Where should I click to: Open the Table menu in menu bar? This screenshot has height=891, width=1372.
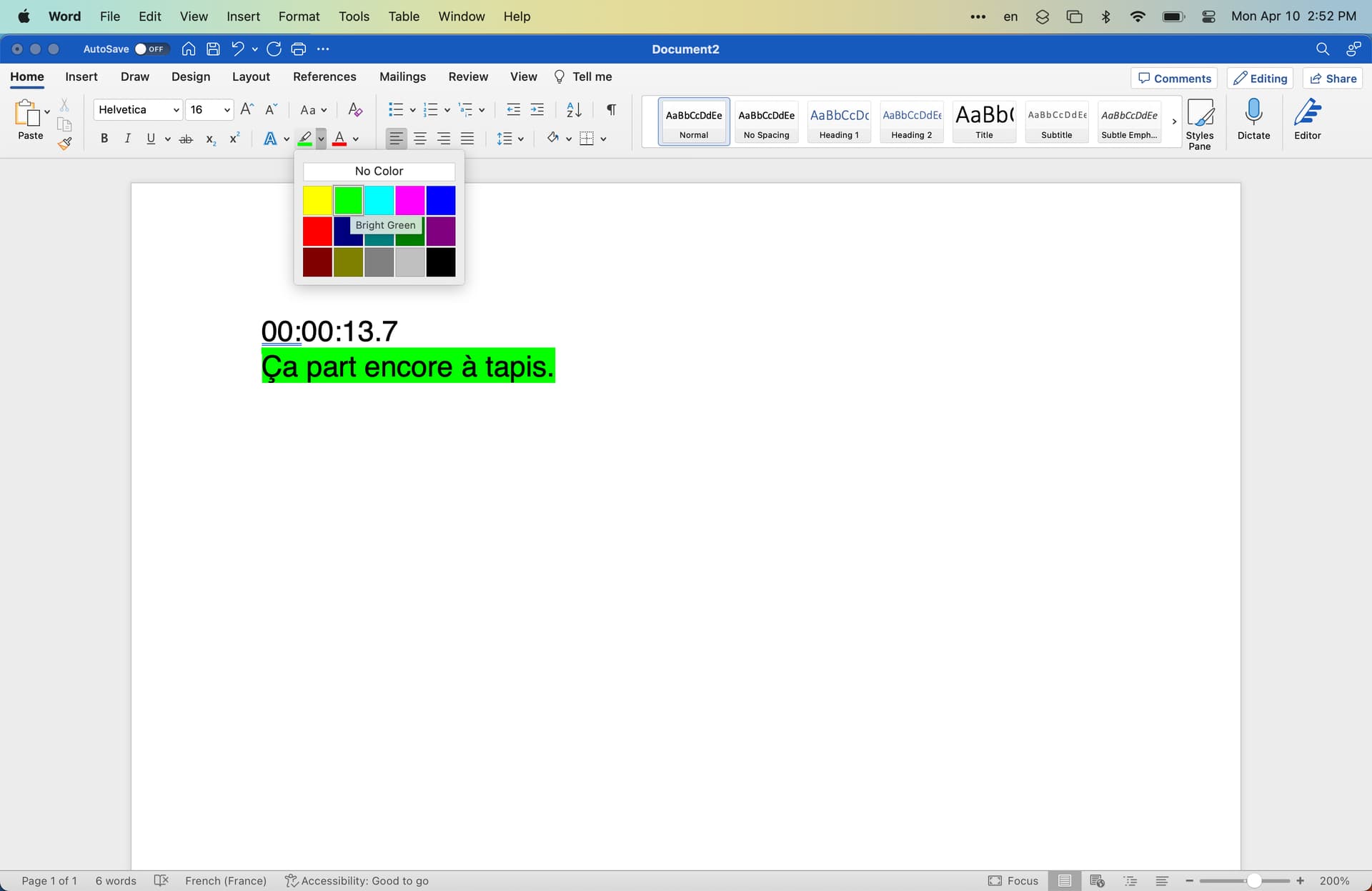tap(404, 16)
